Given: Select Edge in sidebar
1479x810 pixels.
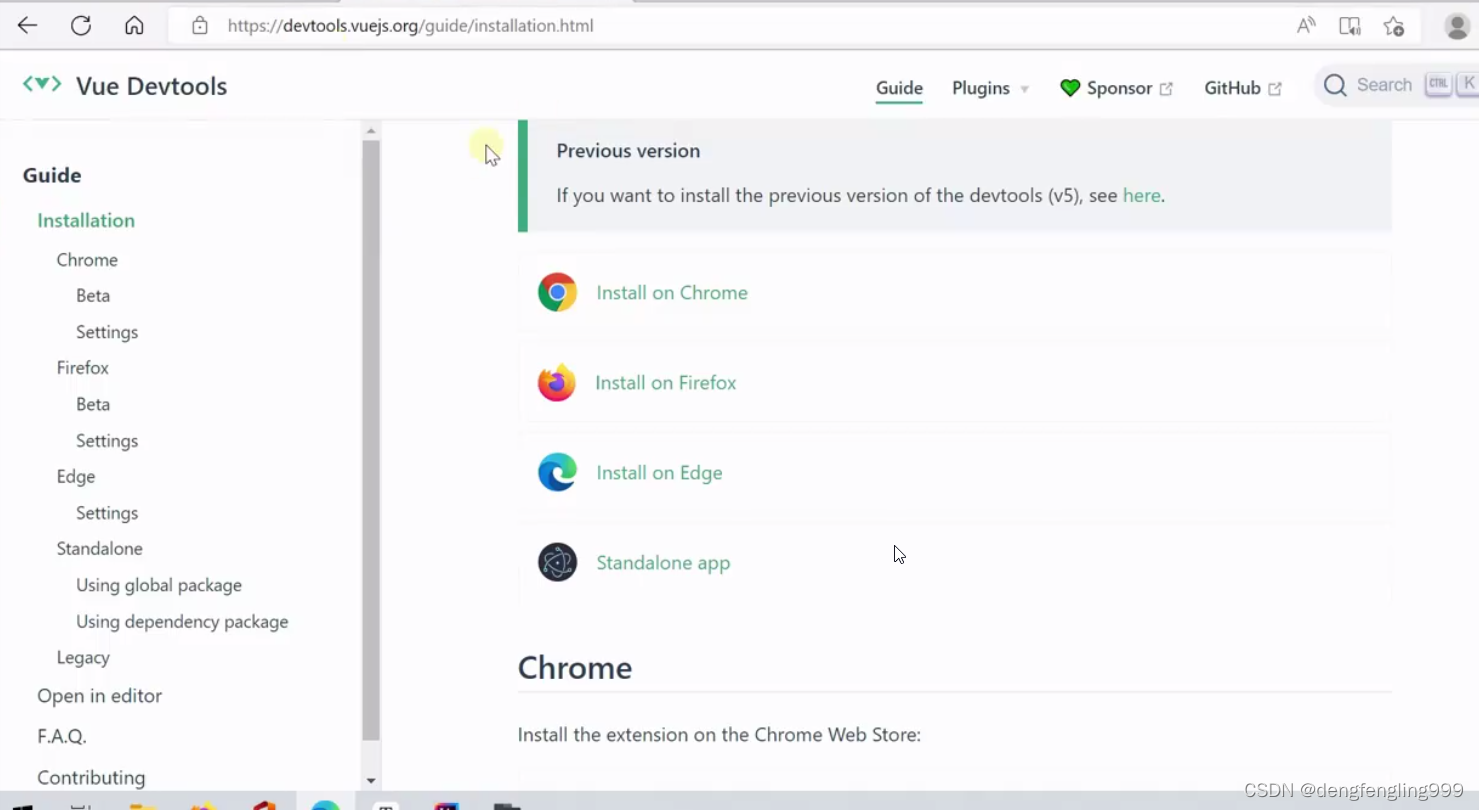Looking at the screenshot, I should coord(76,477).
